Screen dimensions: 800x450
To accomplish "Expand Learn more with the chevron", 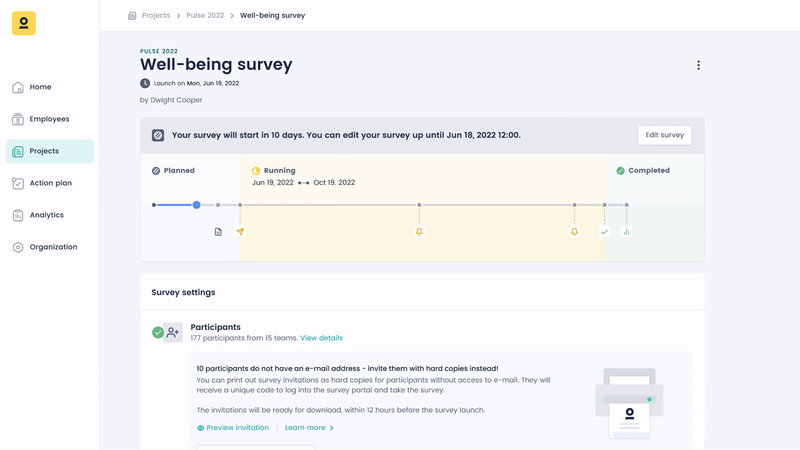I will coord(309,428).
